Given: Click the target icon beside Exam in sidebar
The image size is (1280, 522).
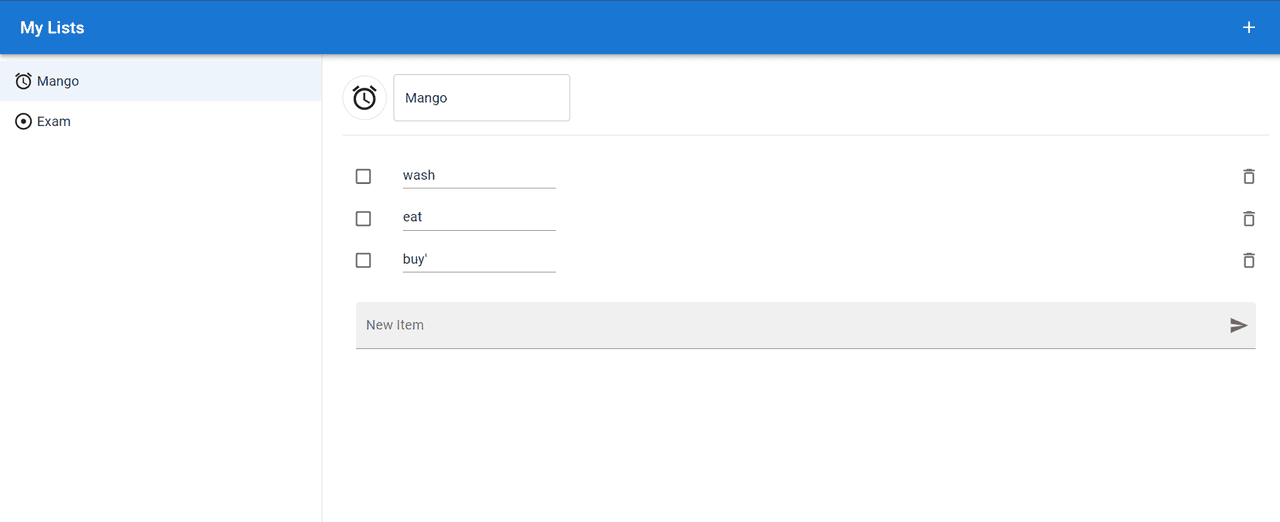Looking at the screenshot, I should tap(23, 122).
